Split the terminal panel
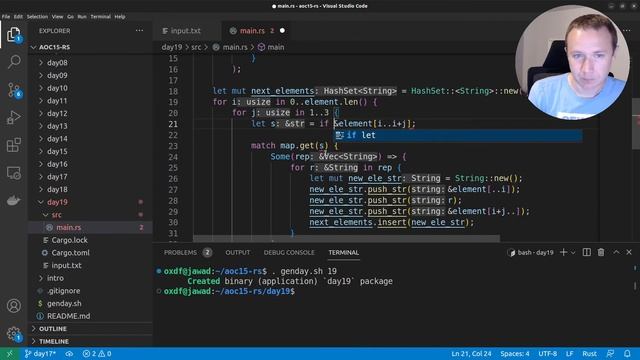 click(587, 252)
